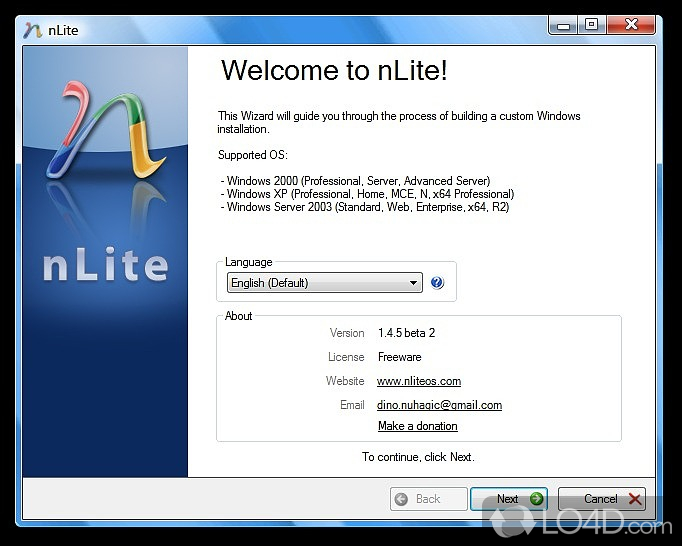Image resolution: width=682 pixels, height=546 pixels.
Task: Click the blue help icon beside Language
Action: 437,283
